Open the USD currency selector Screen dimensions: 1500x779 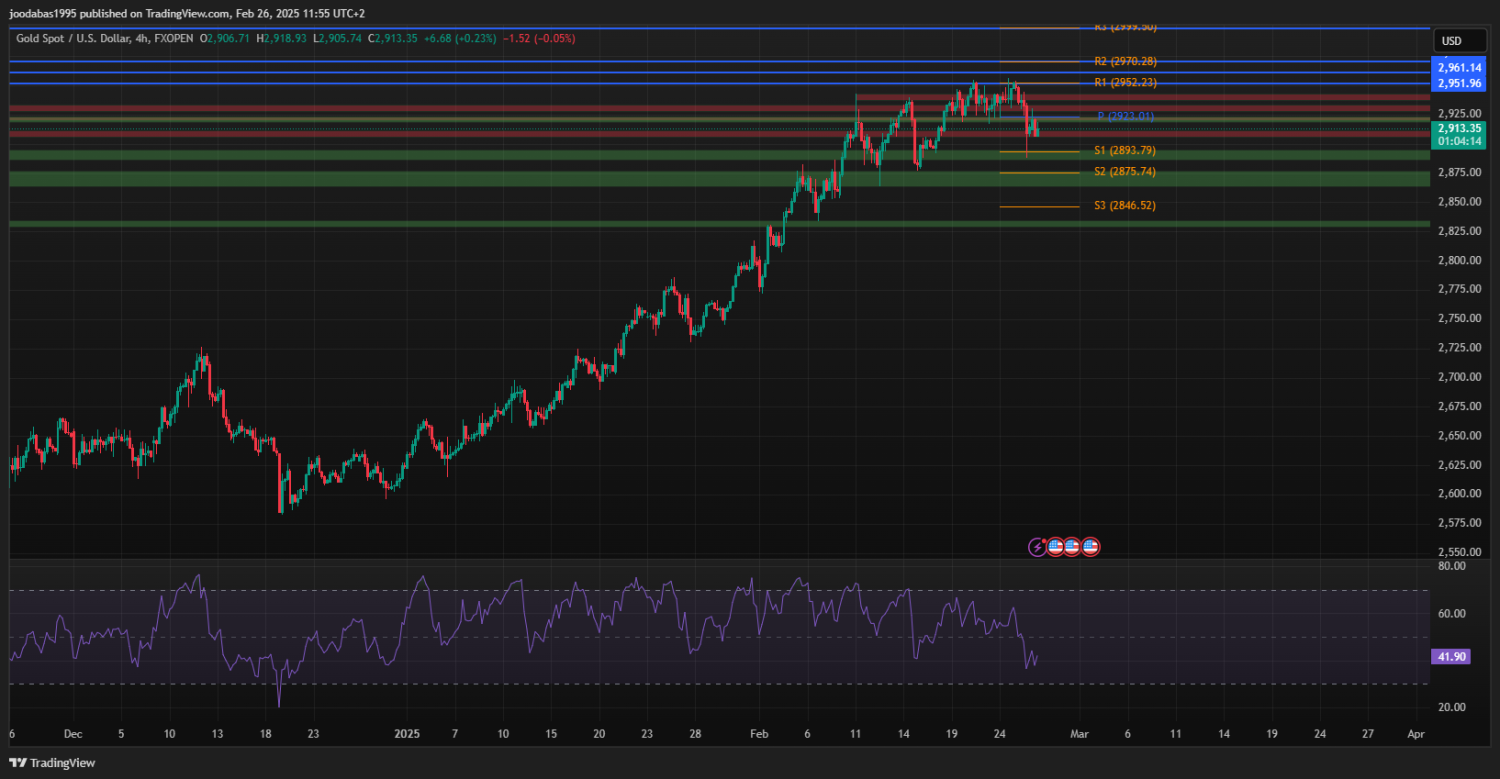pos(1450,41)
